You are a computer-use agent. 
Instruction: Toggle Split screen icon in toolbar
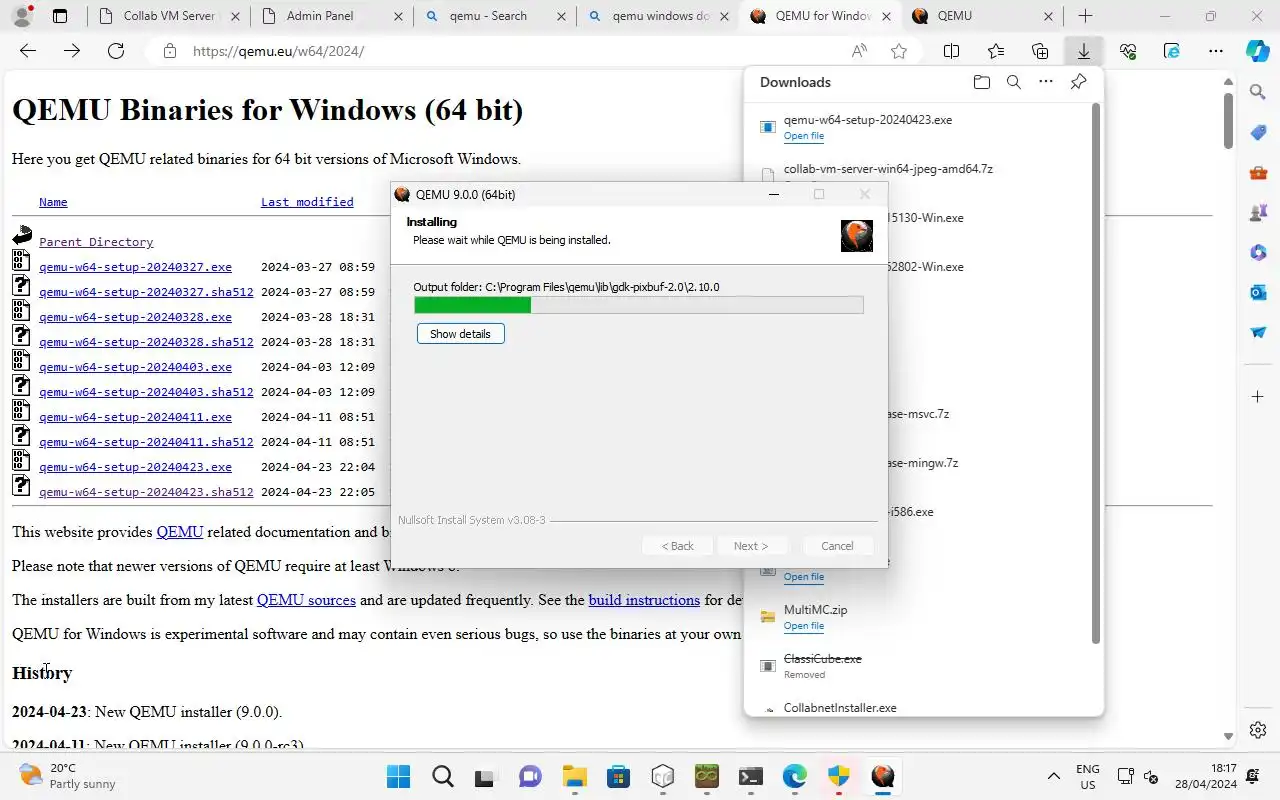pyautogui.click(x=952, y=51)
